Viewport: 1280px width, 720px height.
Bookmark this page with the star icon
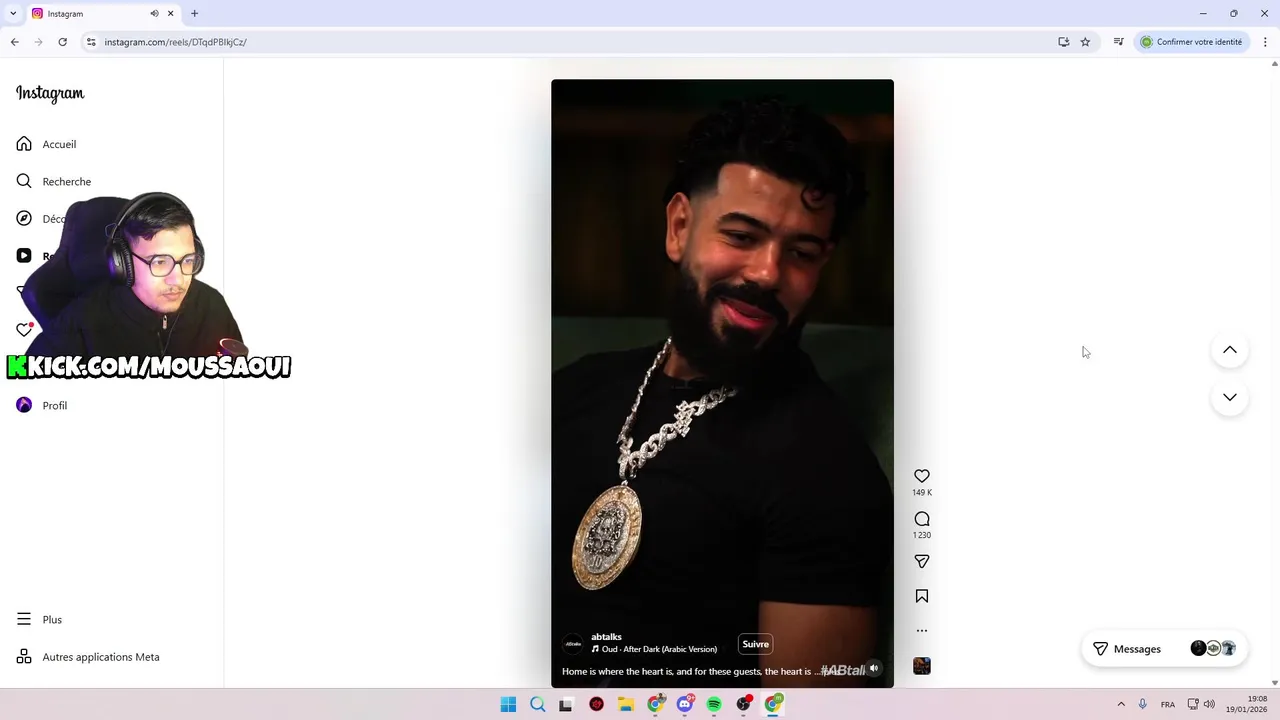click(x=1085, y=42)
